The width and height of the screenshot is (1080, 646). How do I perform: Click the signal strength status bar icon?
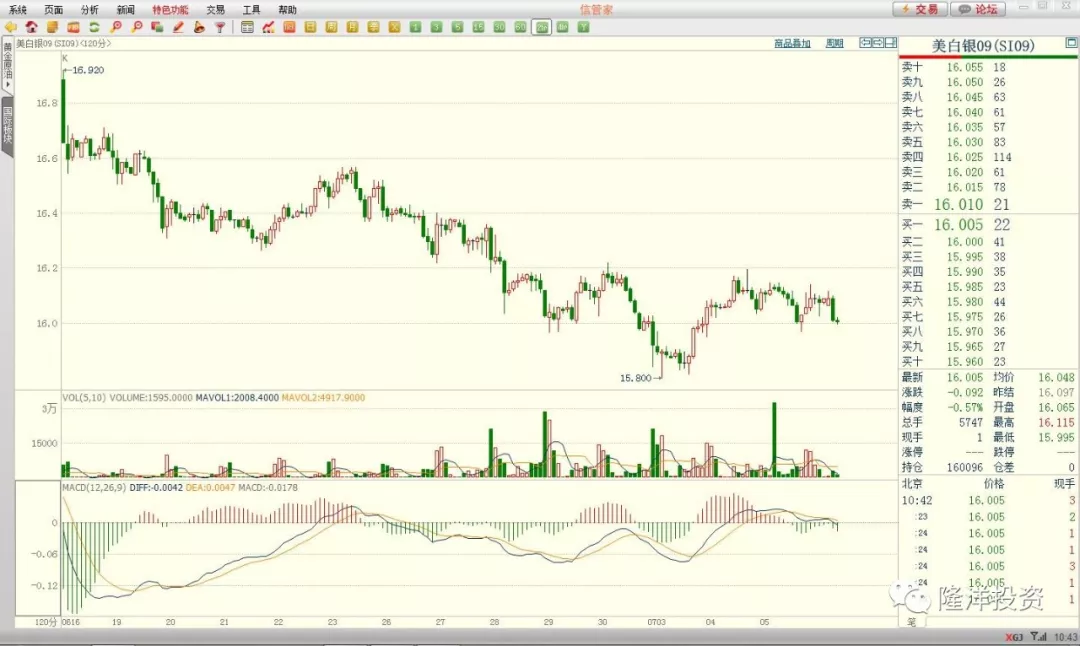click(x=1038, y=637)
